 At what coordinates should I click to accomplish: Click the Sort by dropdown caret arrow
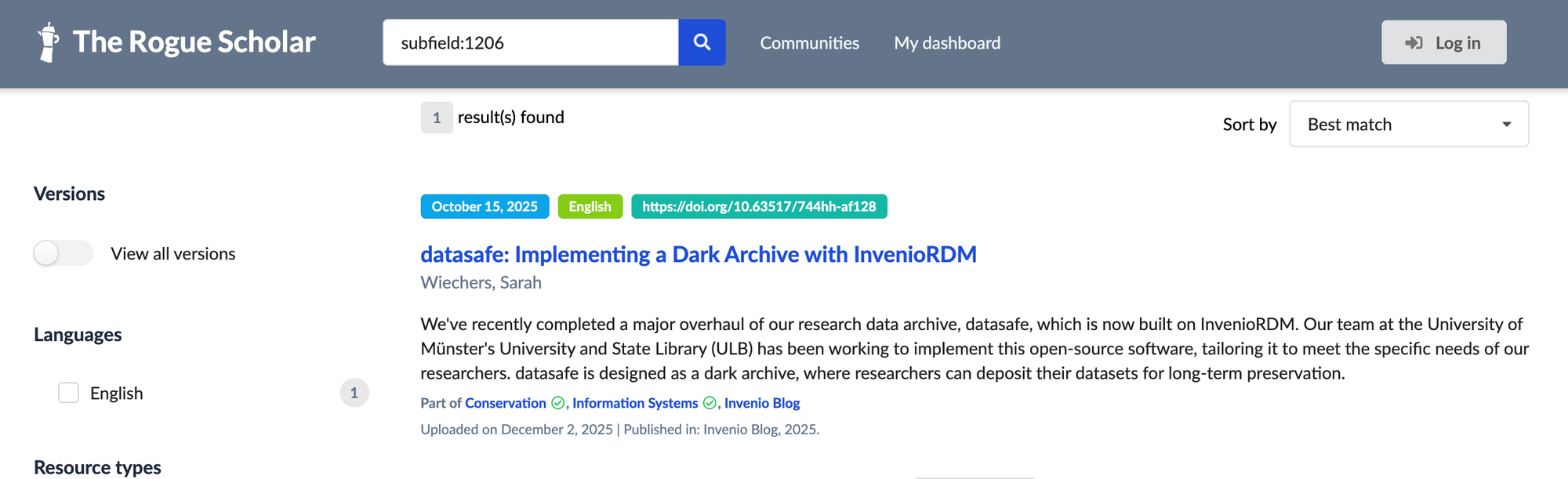1506,124
